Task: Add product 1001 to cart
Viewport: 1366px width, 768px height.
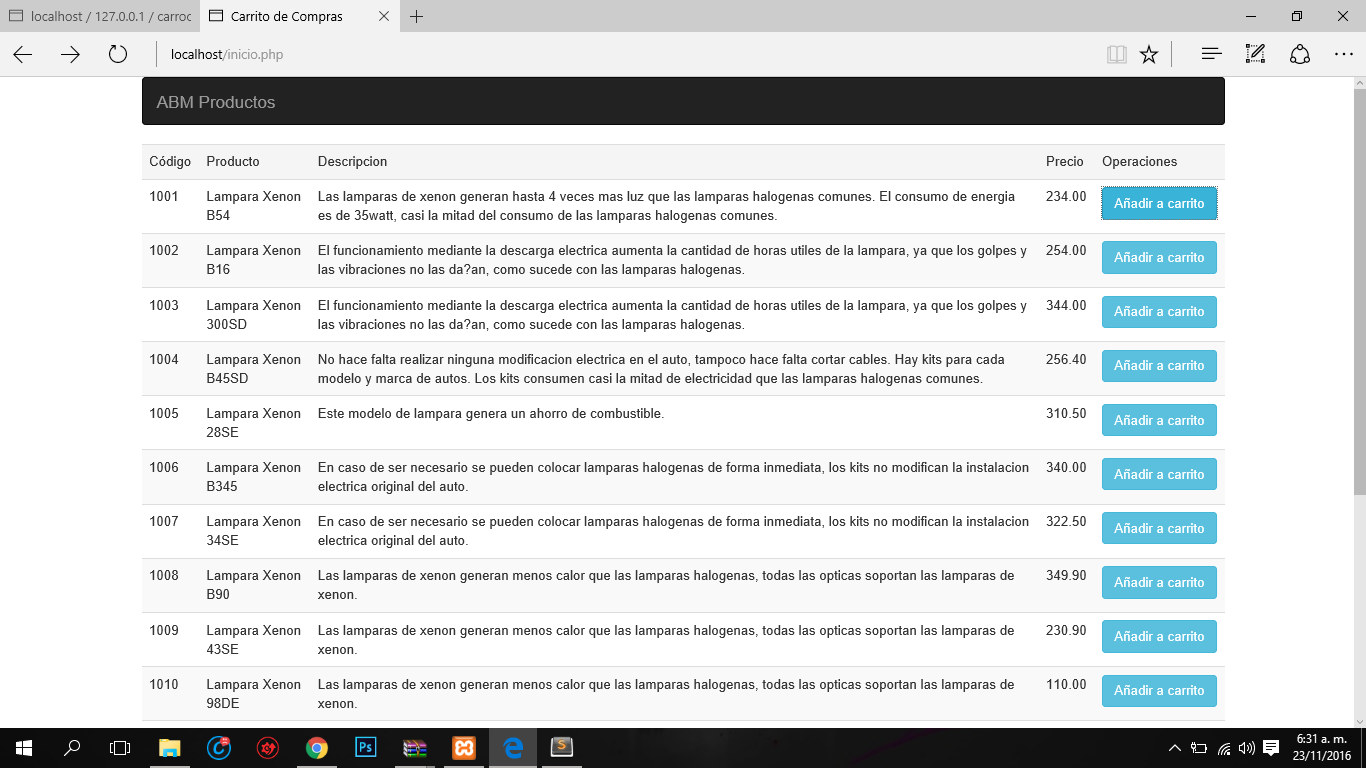Action: [x=1159, y=203]
